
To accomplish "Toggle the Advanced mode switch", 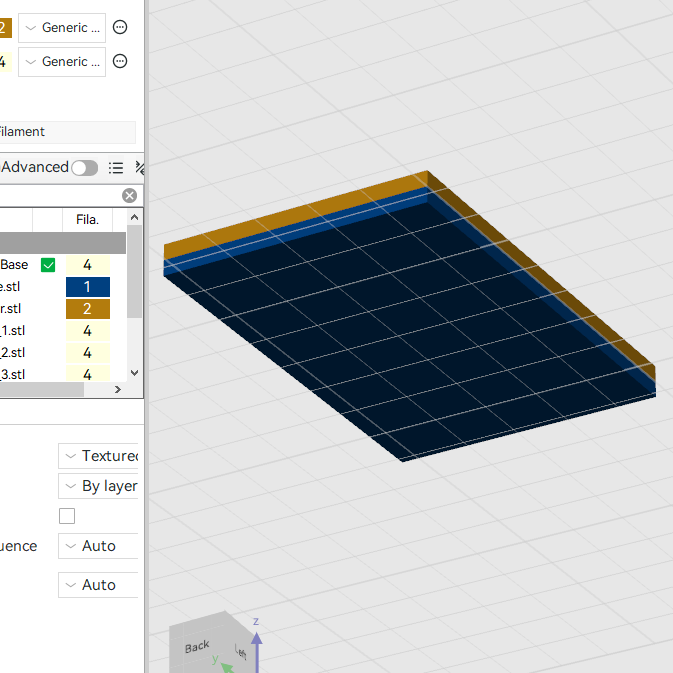I will click(x=85, y=168).
